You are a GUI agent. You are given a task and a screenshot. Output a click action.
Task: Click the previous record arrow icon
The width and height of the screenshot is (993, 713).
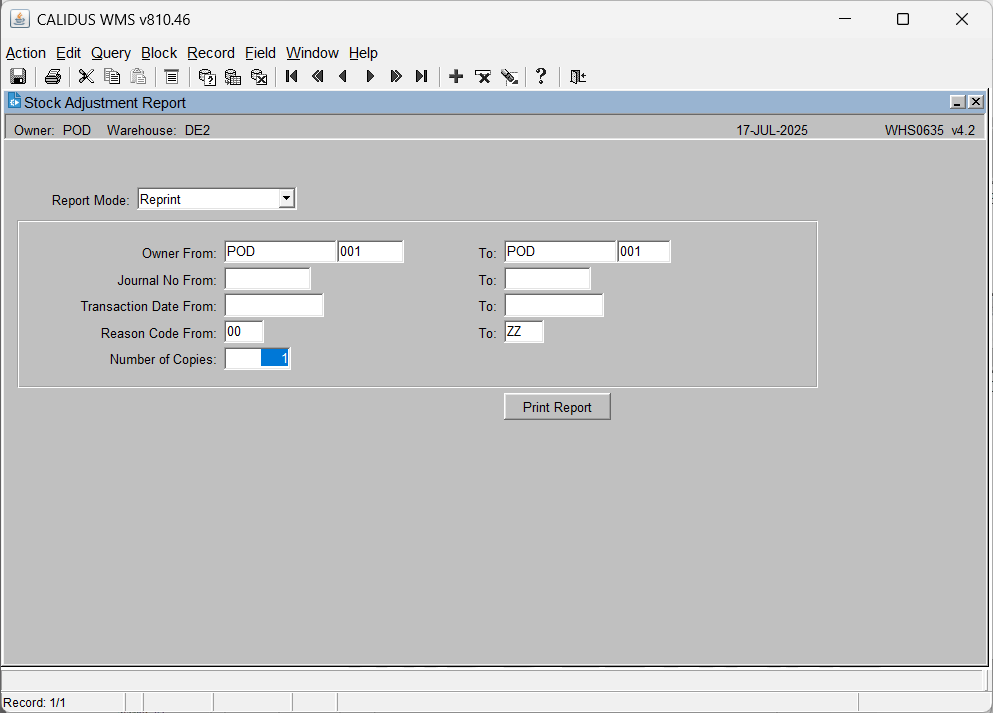click(x=343, y=77)
